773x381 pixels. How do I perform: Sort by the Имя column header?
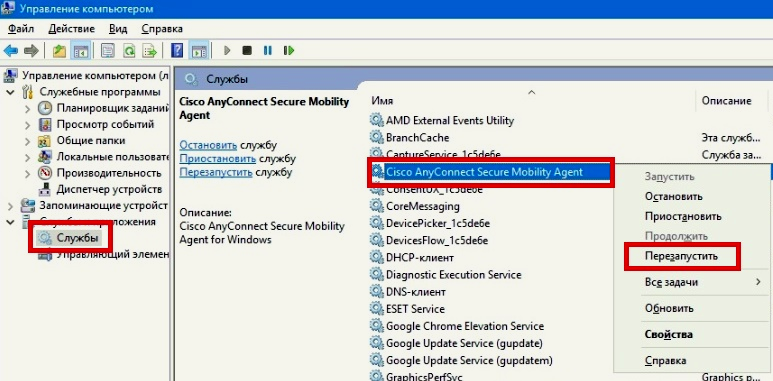tap(532, 101)
